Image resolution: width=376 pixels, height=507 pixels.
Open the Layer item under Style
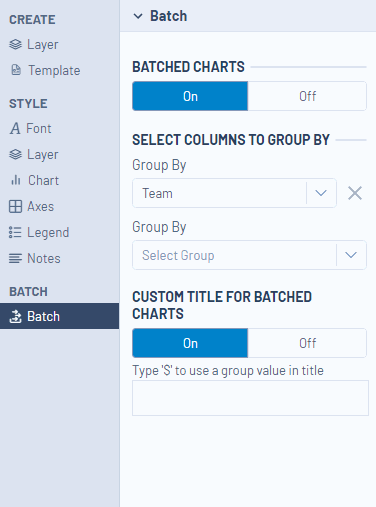34,154
